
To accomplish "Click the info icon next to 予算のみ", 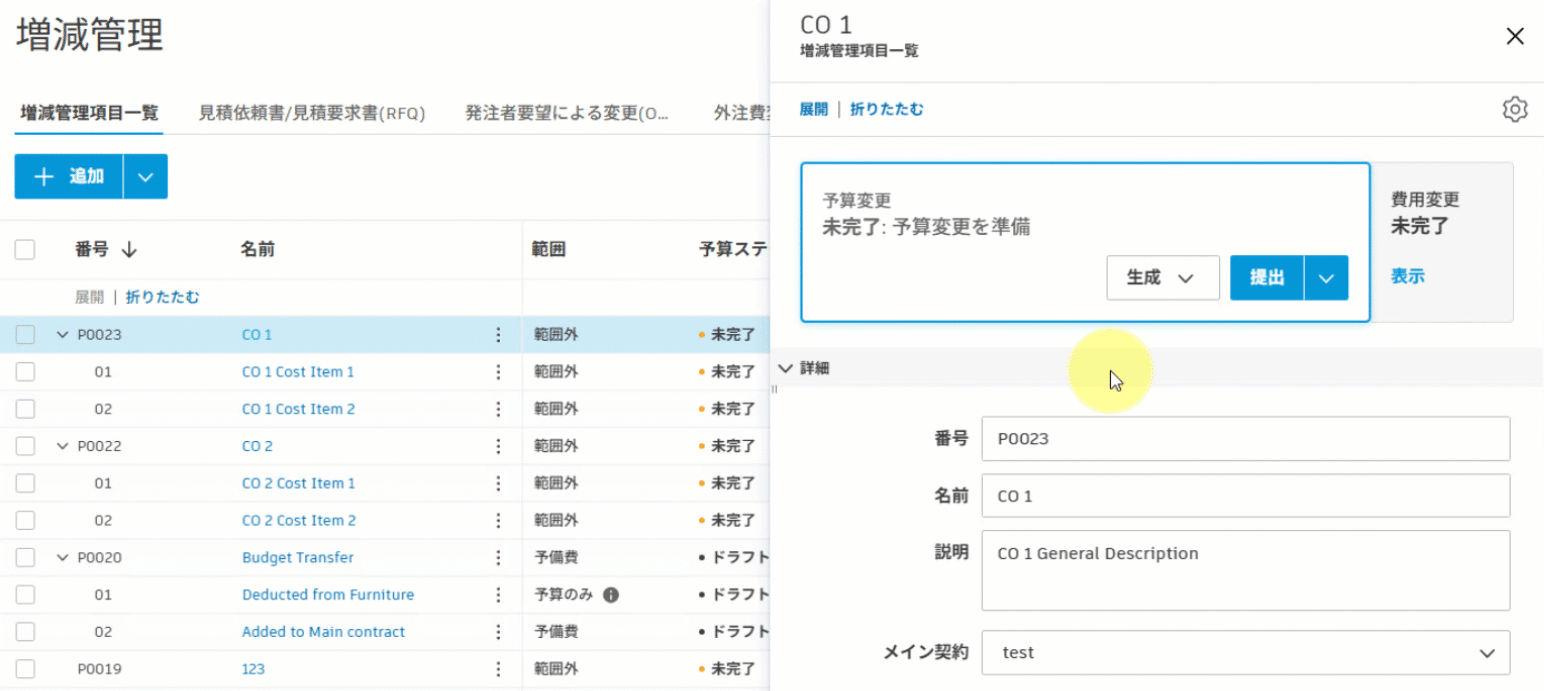I will (611, 594).
